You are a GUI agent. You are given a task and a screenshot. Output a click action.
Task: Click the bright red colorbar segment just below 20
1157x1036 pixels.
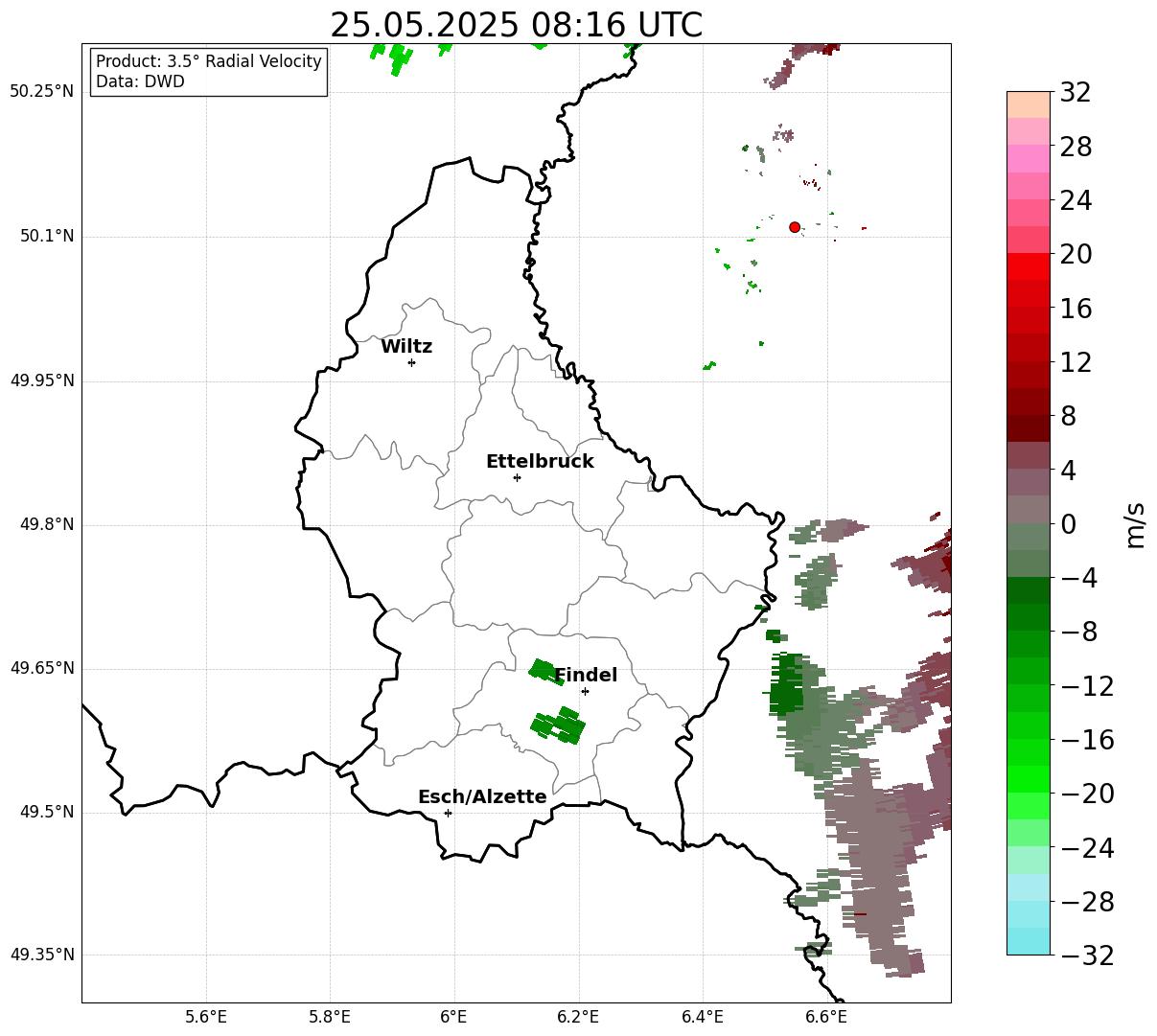pos(1029,266)
